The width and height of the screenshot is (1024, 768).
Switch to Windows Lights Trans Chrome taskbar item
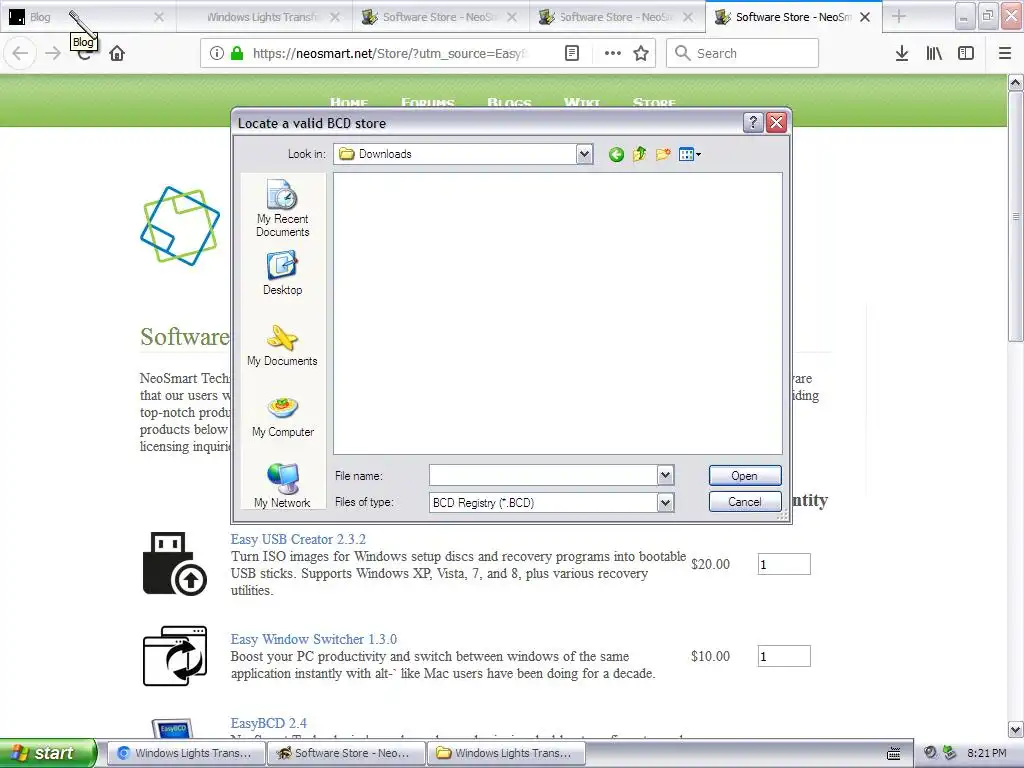(x=185, y=753)
